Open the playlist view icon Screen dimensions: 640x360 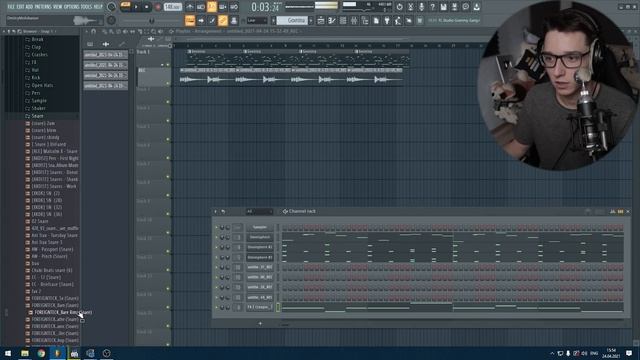click(321, 20)
